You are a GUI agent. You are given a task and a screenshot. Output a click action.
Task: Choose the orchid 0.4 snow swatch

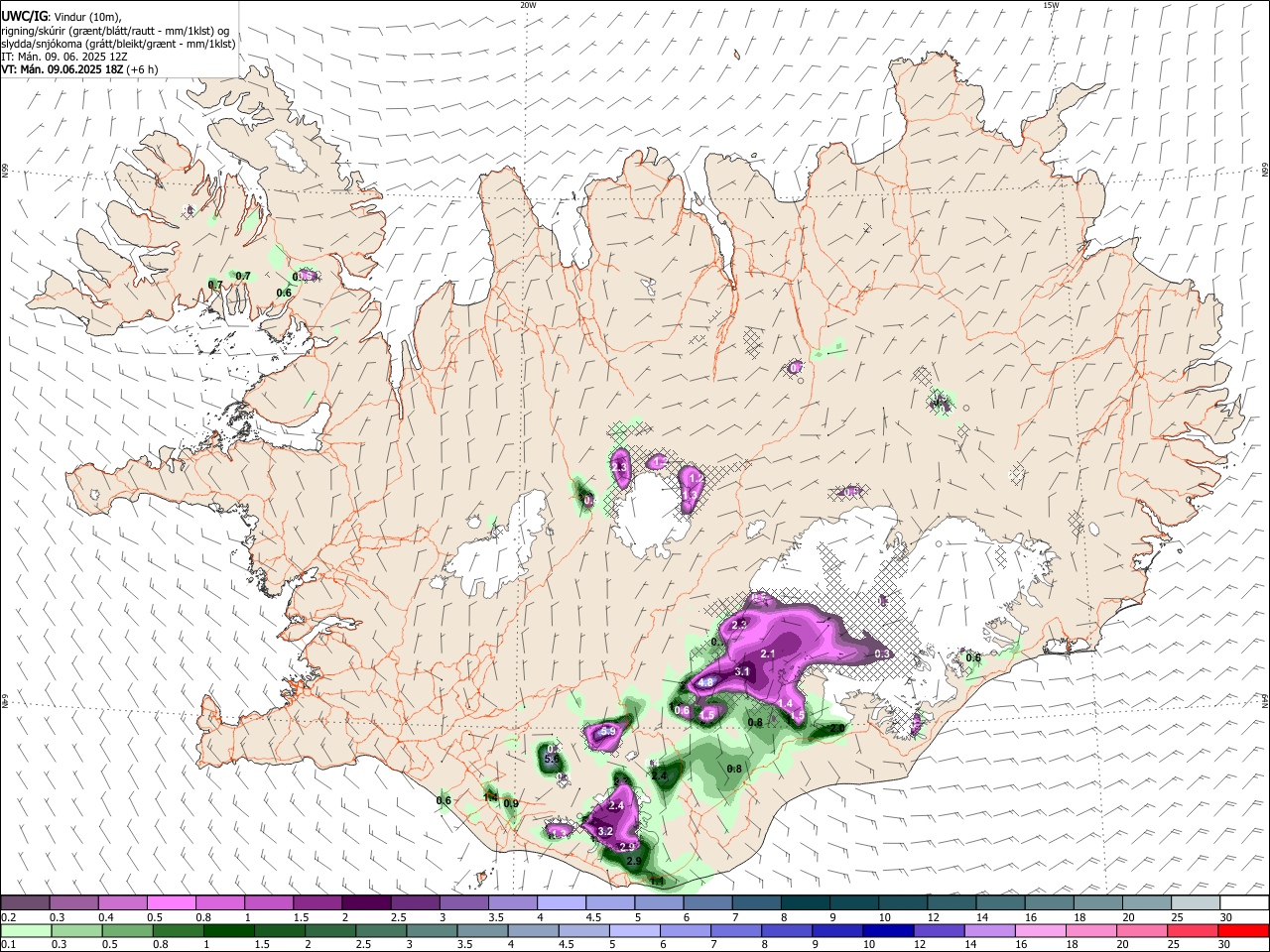[123, 902]
